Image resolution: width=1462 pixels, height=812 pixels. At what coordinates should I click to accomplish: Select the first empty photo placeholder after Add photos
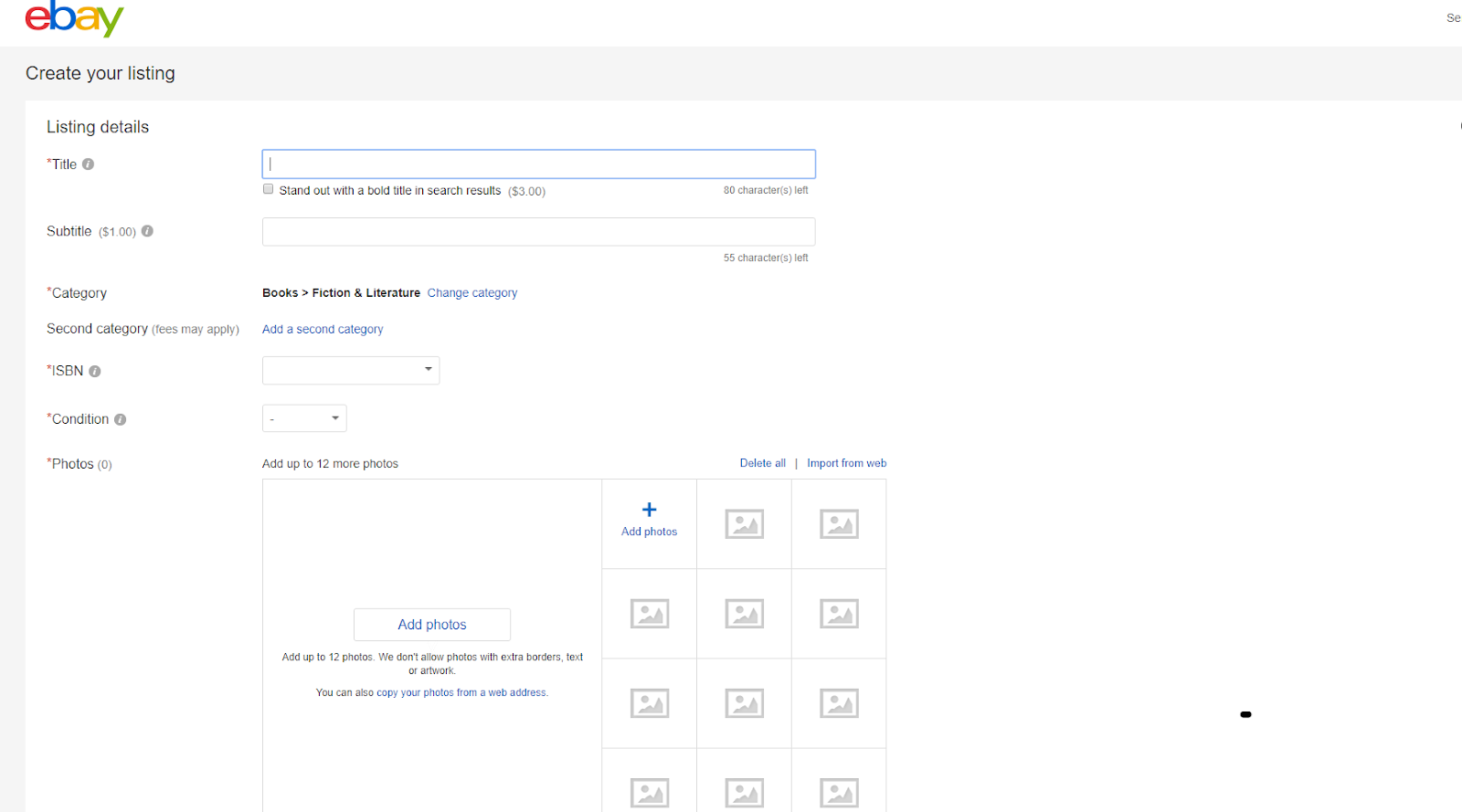coord(744,524)
